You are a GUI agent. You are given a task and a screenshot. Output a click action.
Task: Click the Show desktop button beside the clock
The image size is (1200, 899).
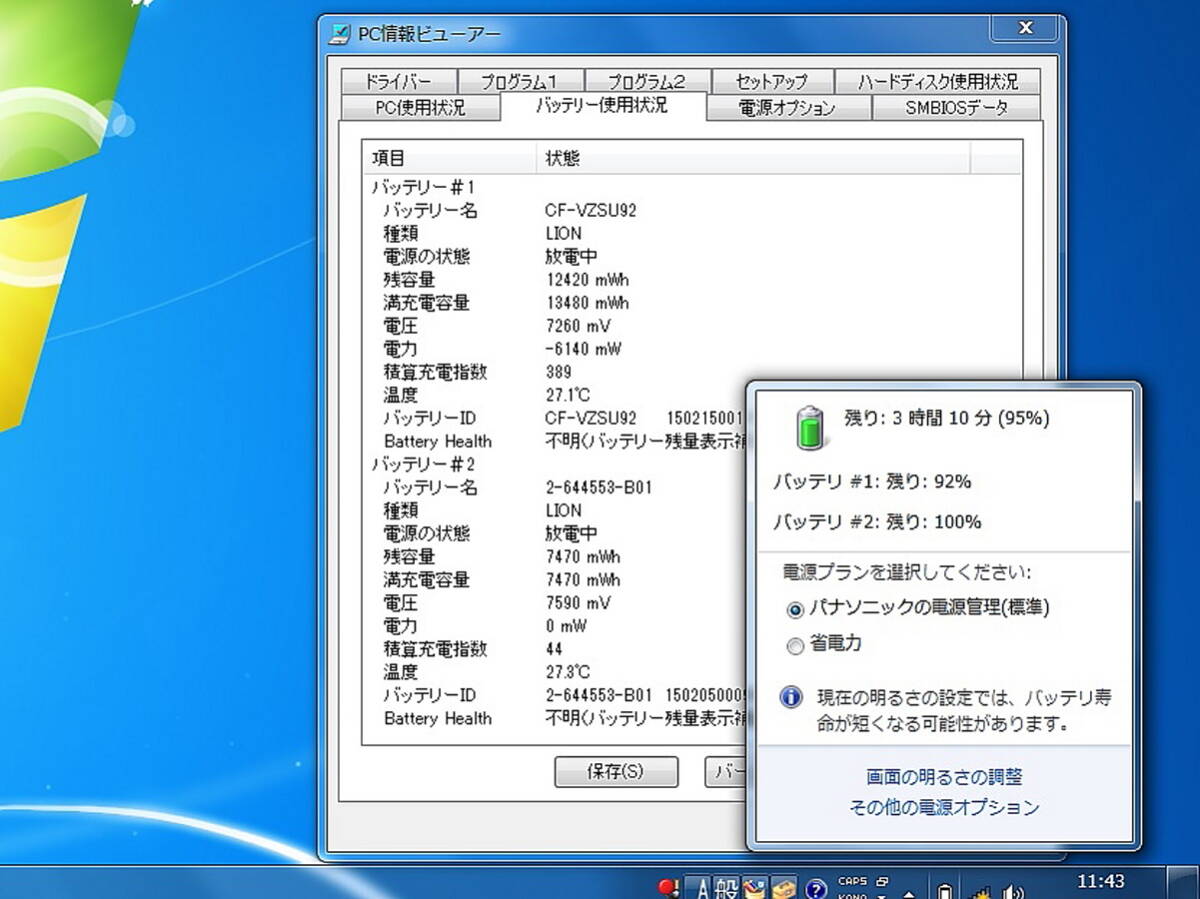click(1182, 883)
